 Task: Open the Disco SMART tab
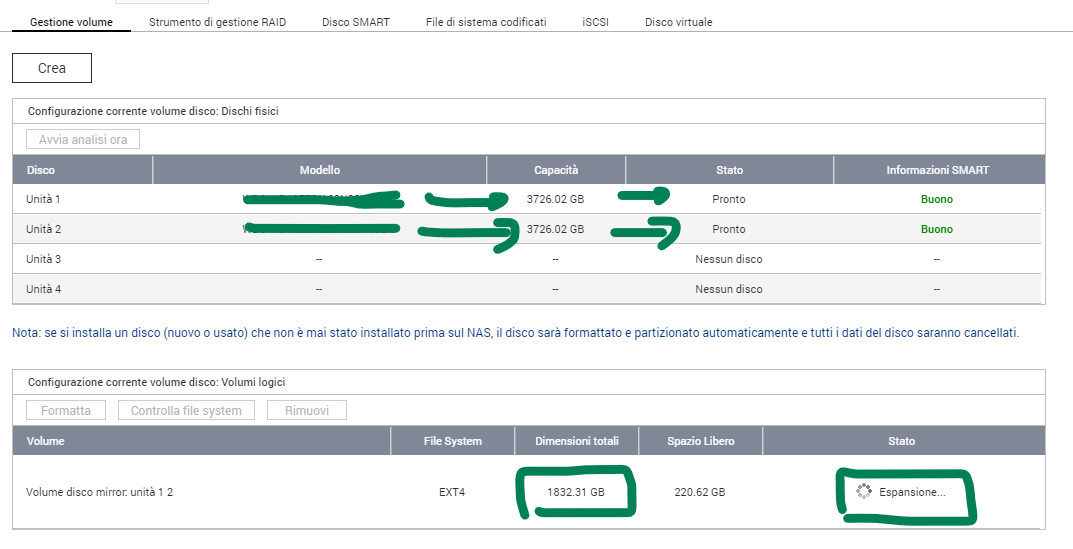coord(355,22)
